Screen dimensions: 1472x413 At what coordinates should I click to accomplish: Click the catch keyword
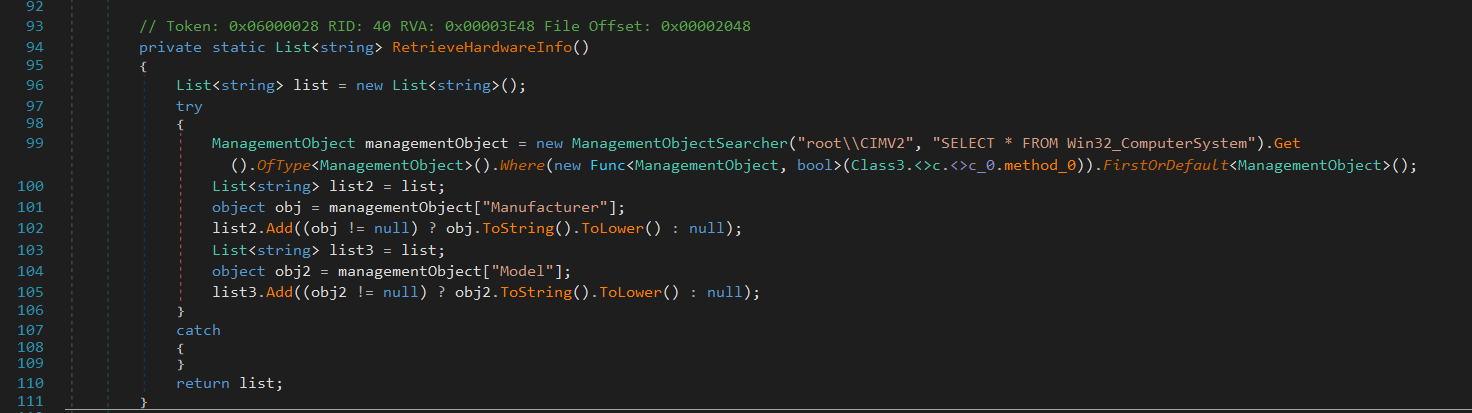(x=198, y=330)
